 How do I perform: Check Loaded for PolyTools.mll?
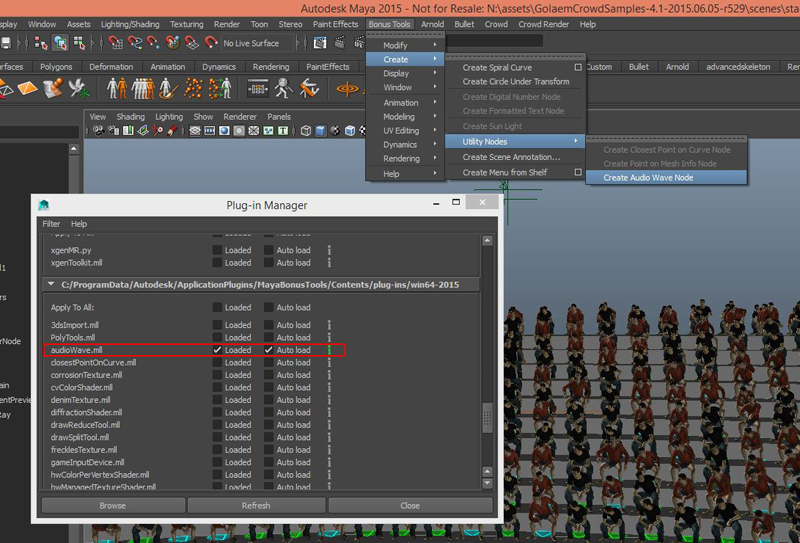pyautogui.click(x=217, y=338)
